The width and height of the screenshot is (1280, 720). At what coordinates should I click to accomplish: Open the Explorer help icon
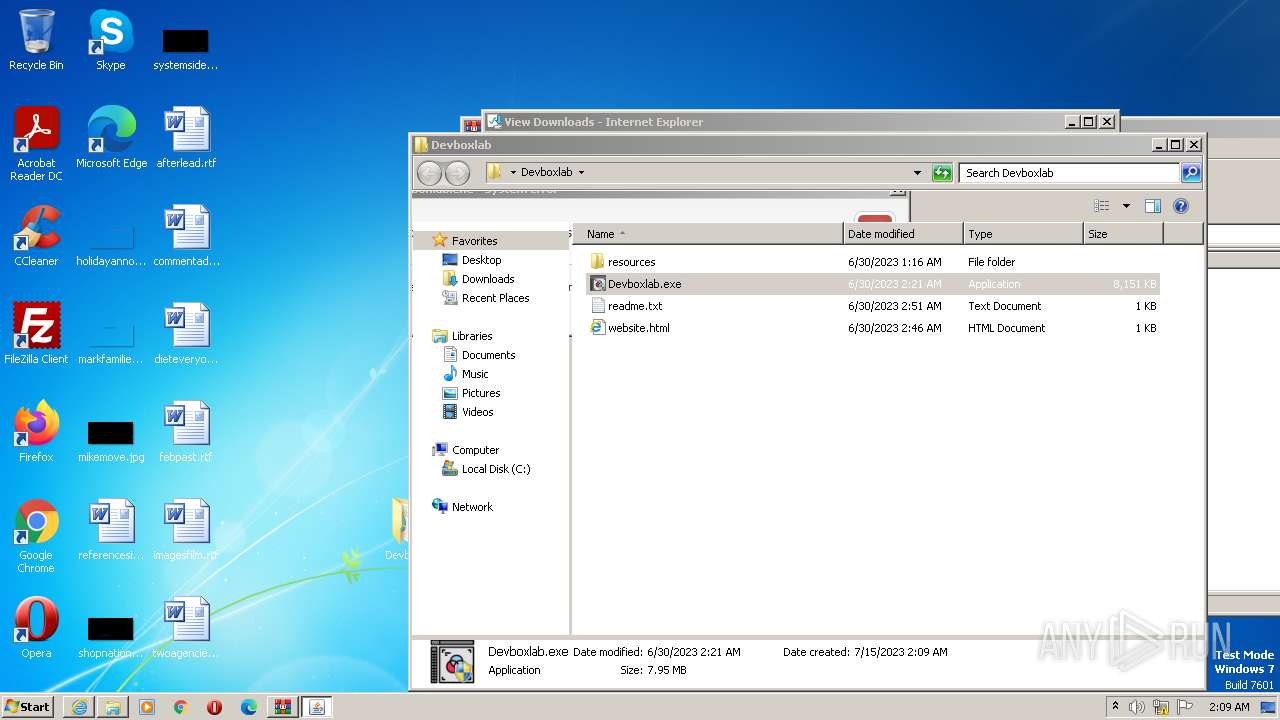pos(1181,206)
